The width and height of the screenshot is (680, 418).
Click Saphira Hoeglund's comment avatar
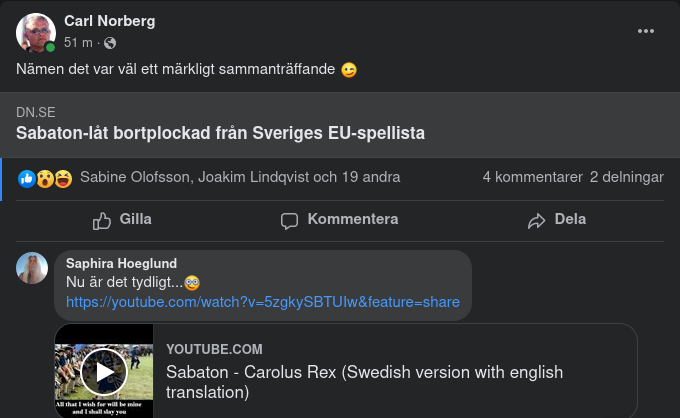coord(32,268)
